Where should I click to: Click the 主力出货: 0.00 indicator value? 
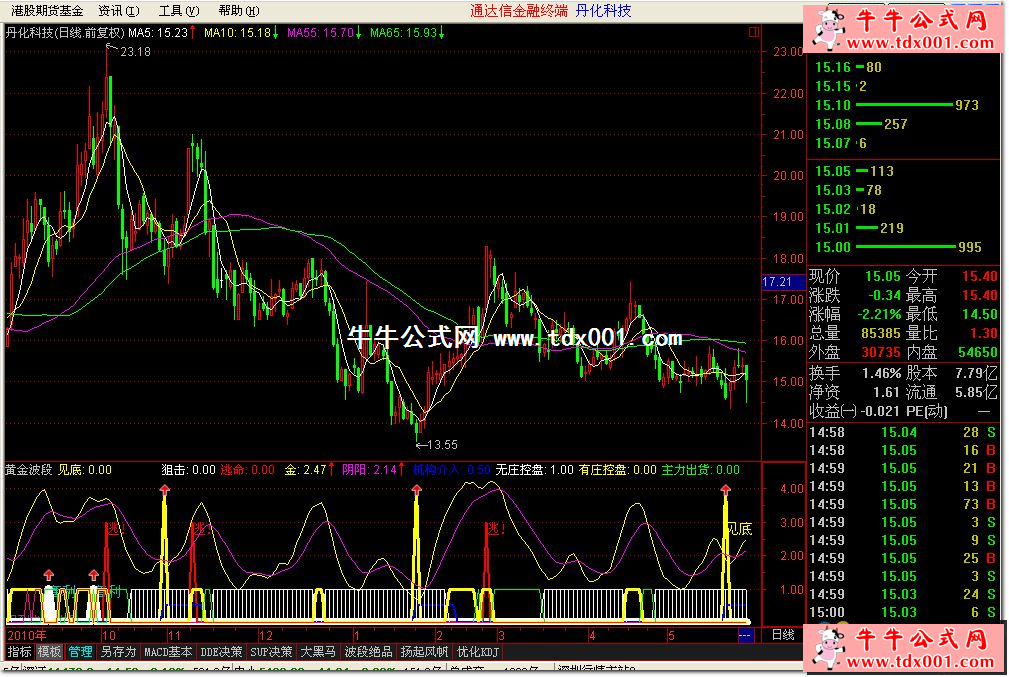(x=701, y=470)
